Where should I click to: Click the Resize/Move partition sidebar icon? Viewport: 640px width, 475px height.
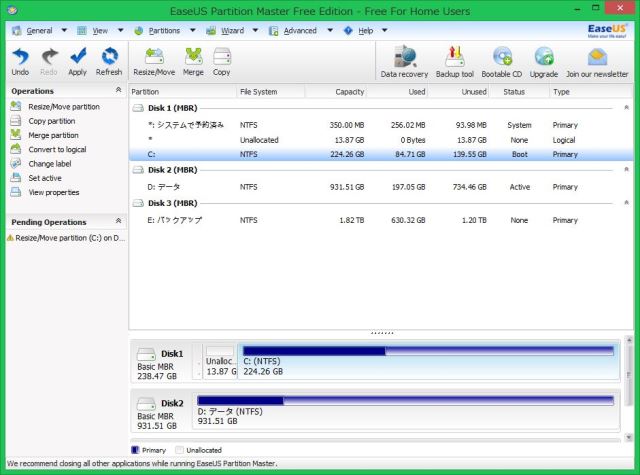tap(16, 106)
